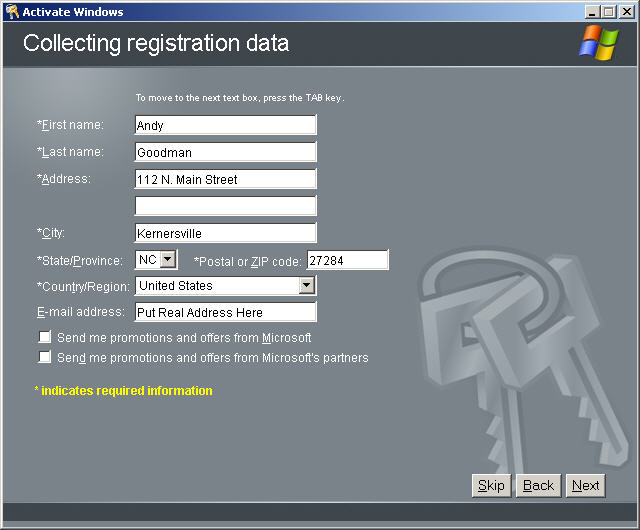Click the Microsoft's partners promotions label text
Screen dimensions: 640x530
[213, 358]
